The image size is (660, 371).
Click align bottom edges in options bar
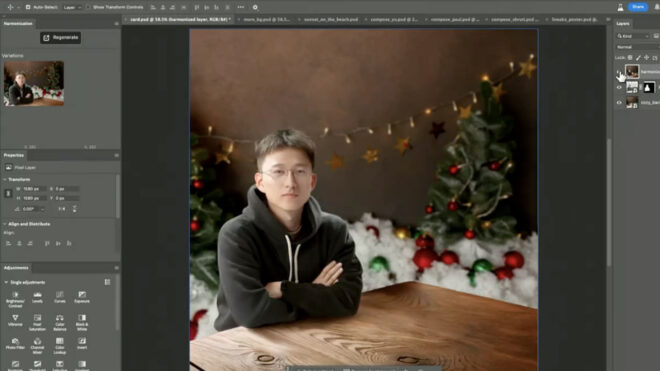(x=217, y=7)
